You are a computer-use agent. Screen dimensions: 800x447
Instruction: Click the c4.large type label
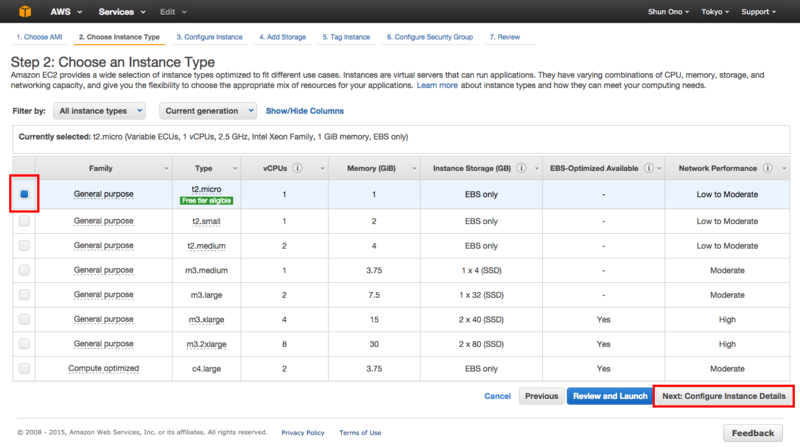206,368
